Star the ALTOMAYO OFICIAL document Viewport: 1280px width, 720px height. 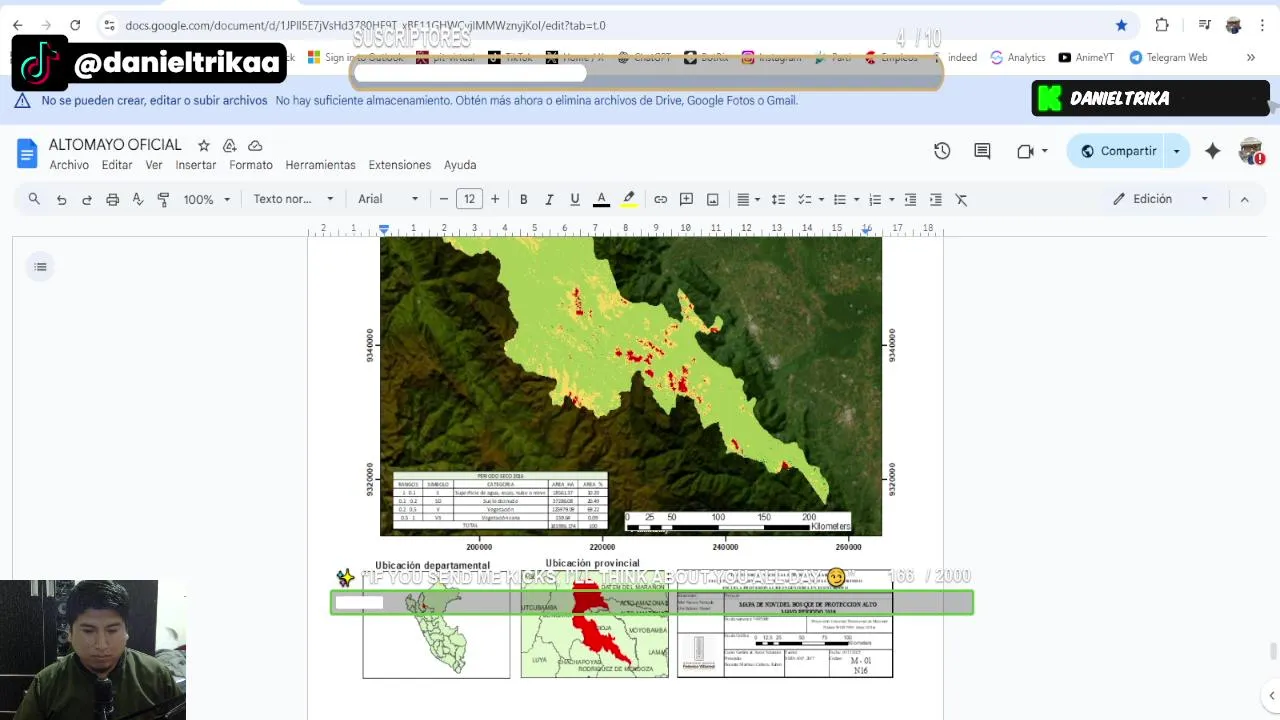(204, 145)
